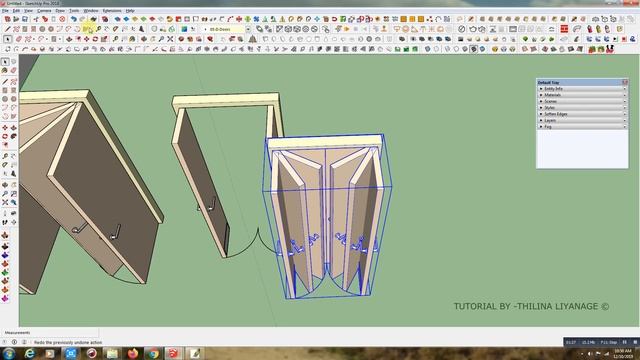Viewport: 640px width, 360px height.
Task: Select the Arc tool in left toolbar
Action: [5, 107]
